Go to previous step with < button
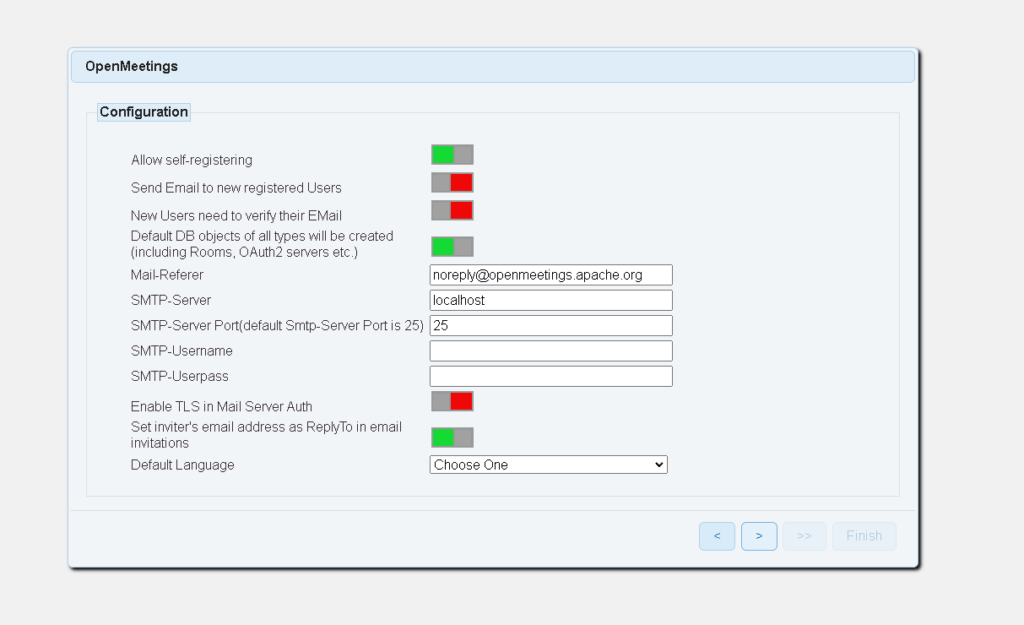The image size is (1024, 625). point(717,536)
